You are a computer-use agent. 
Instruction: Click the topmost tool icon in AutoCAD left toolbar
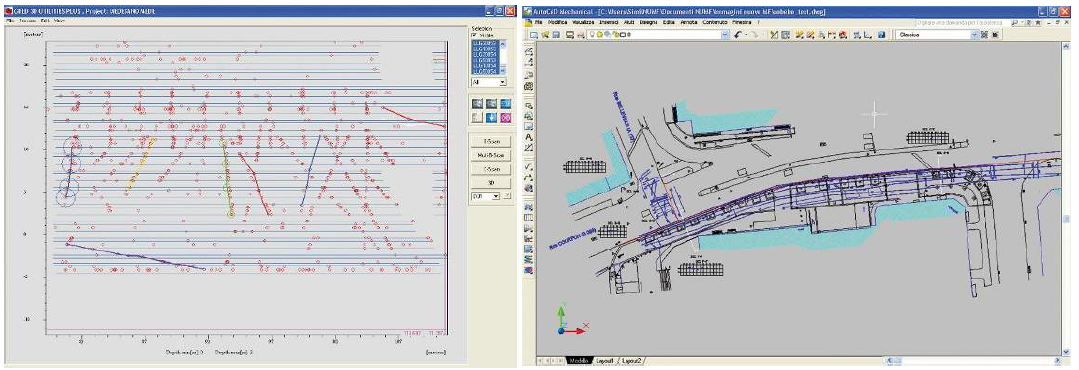pyautogui.click(x=528, y=52)
